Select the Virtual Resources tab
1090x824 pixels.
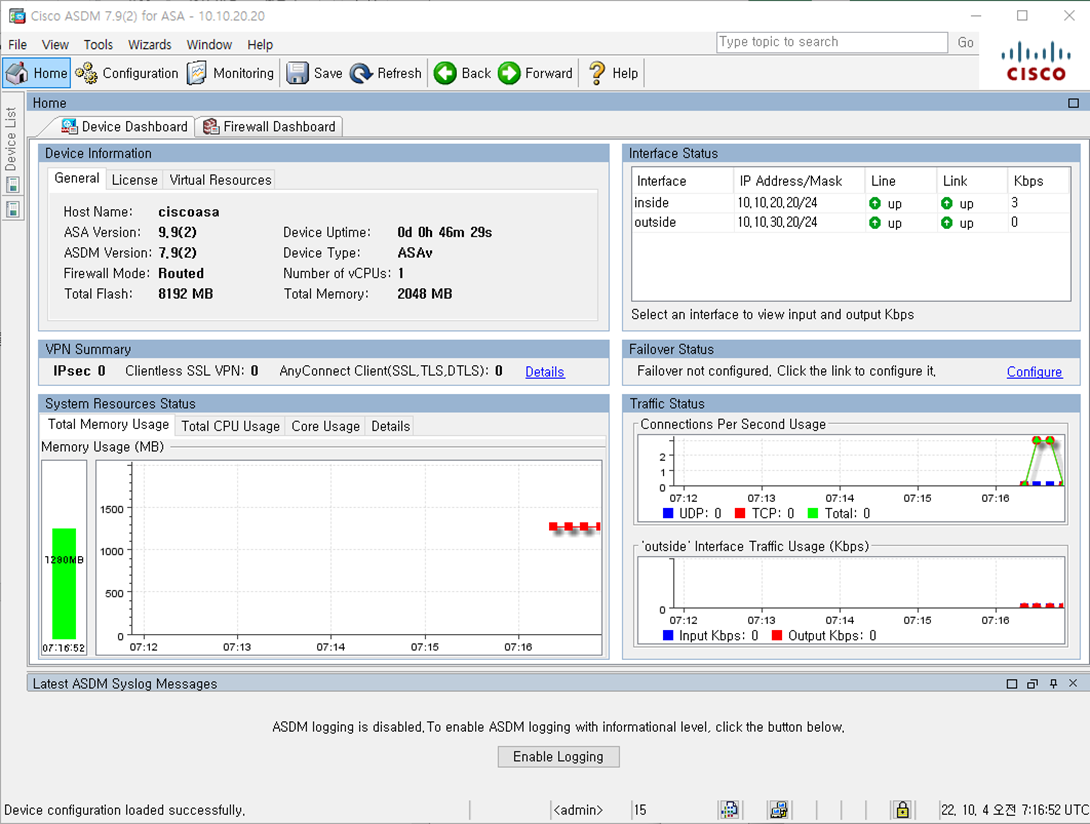pos(220,180)
